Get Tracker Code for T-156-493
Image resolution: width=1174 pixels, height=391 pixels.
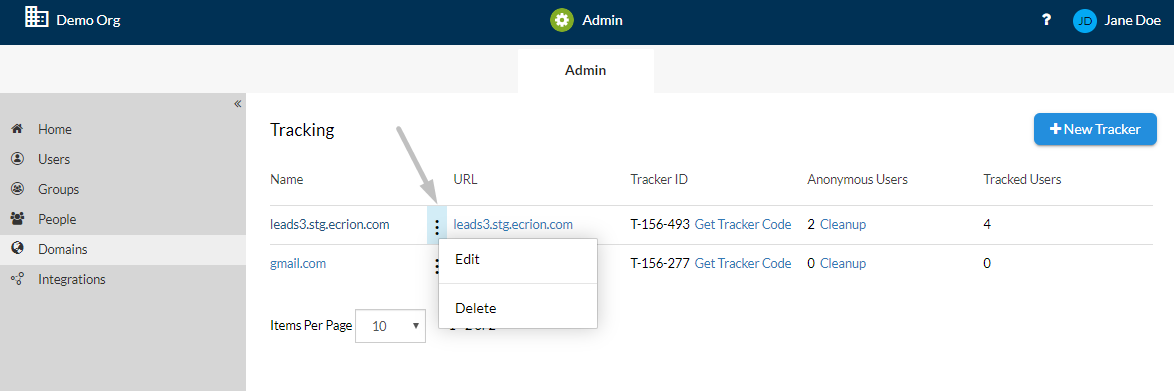pos(743,224)
